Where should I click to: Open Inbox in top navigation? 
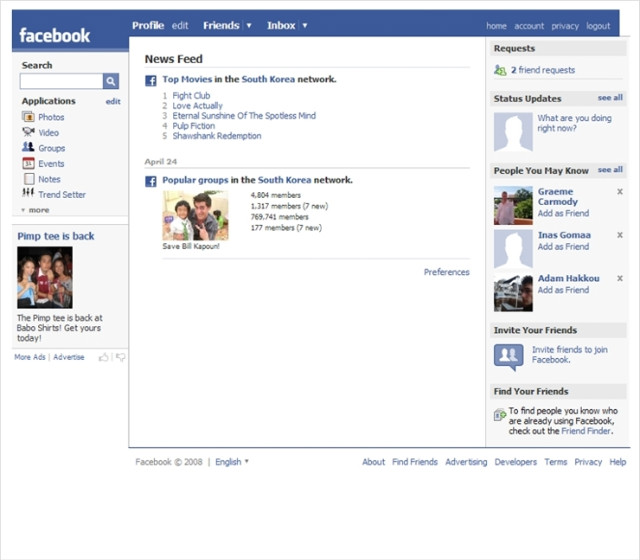coord(281,25)
